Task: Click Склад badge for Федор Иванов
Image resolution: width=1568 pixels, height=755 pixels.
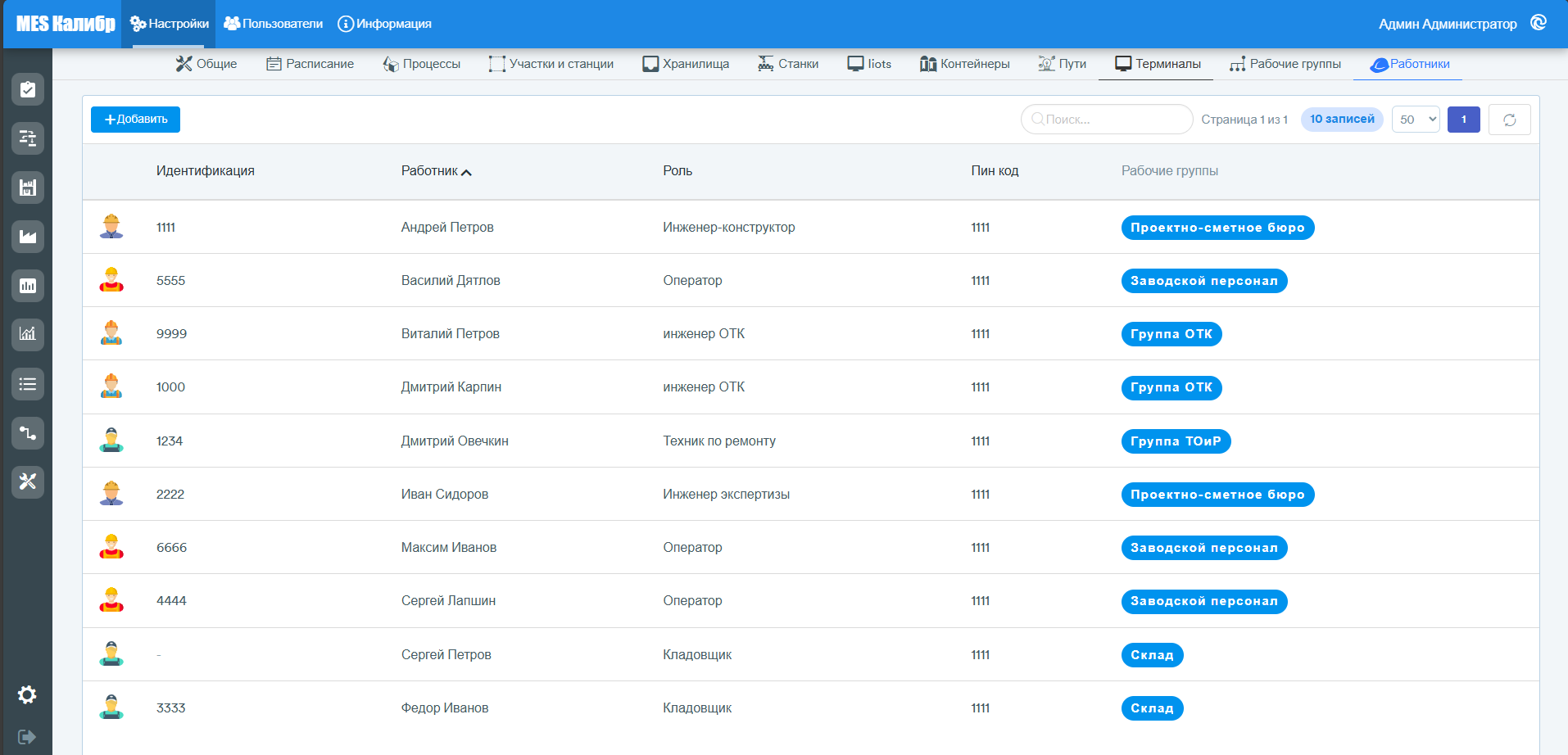Action: [1152, 708]
